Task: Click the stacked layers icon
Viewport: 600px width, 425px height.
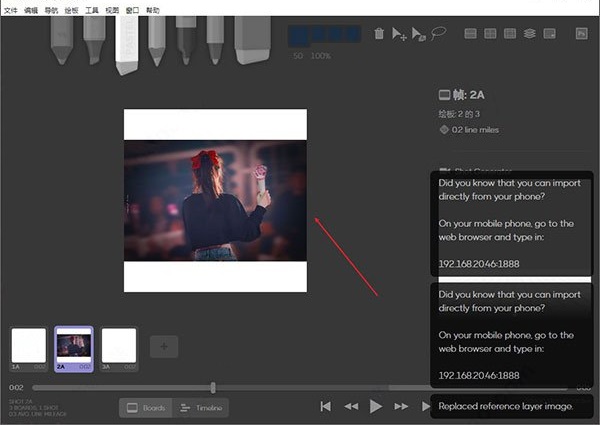Action: [529, 34]
